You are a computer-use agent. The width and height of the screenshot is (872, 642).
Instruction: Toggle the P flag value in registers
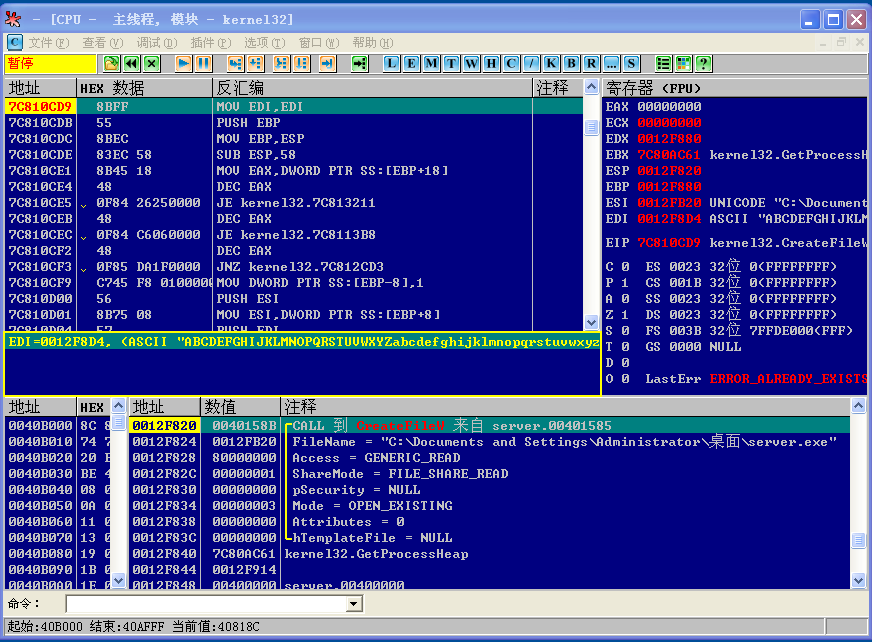625,283
